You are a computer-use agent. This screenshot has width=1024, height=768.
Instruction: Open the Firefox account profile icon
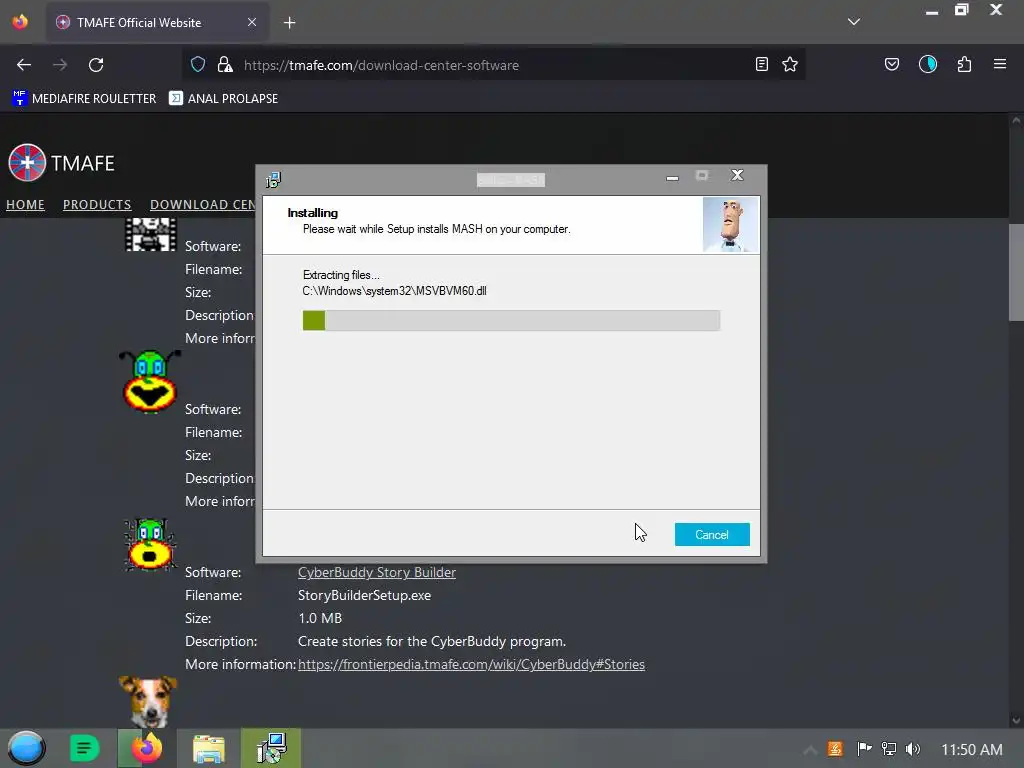coord(928,64)
